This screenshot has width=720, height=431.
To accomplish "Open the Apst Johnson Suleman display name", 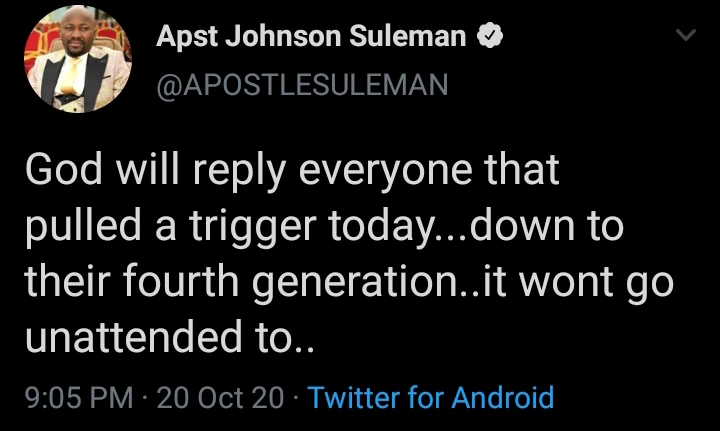I will click(x=311, y=38).
